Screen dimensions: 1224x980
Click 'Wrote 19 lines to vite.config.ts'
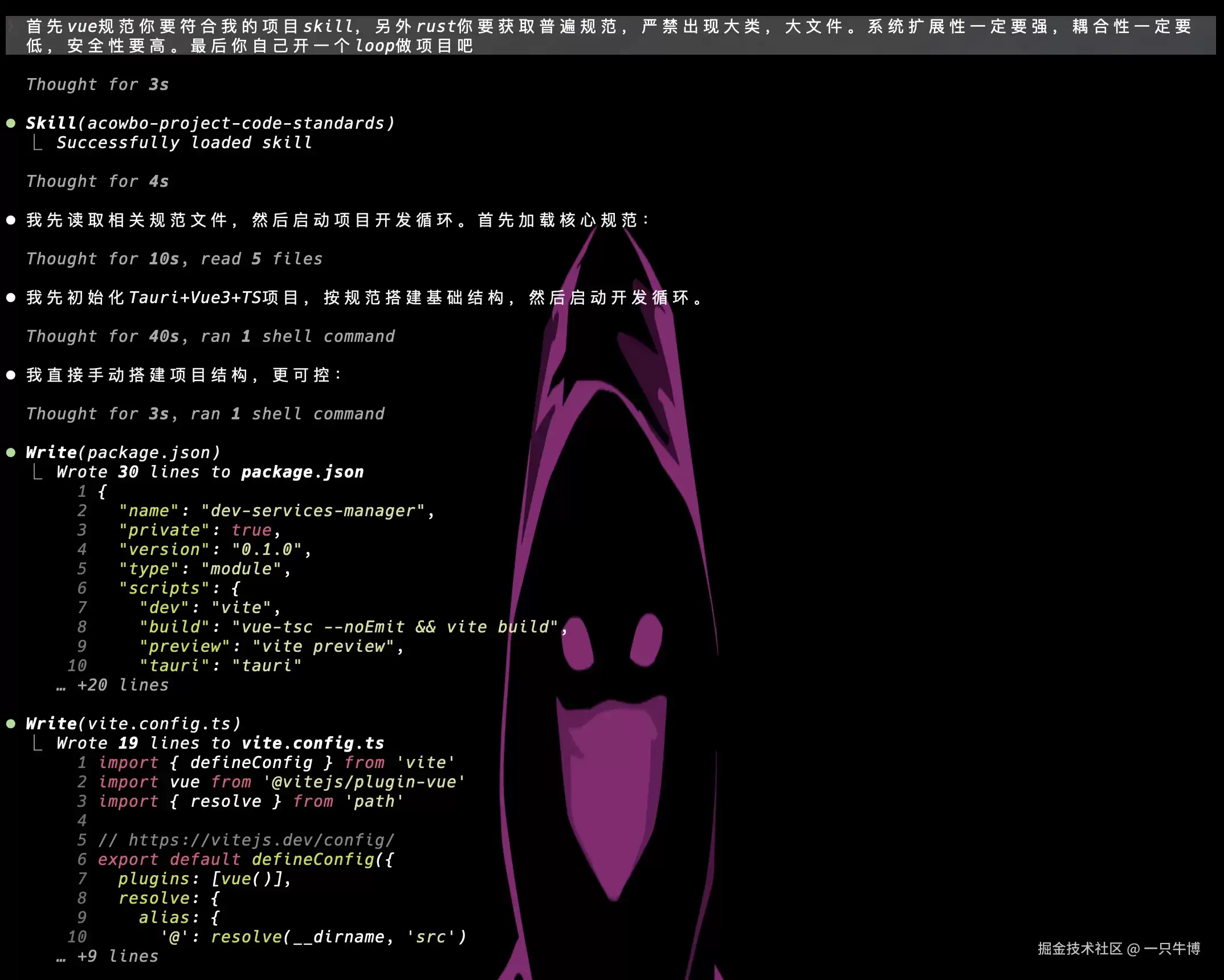[x=220, y=743]
